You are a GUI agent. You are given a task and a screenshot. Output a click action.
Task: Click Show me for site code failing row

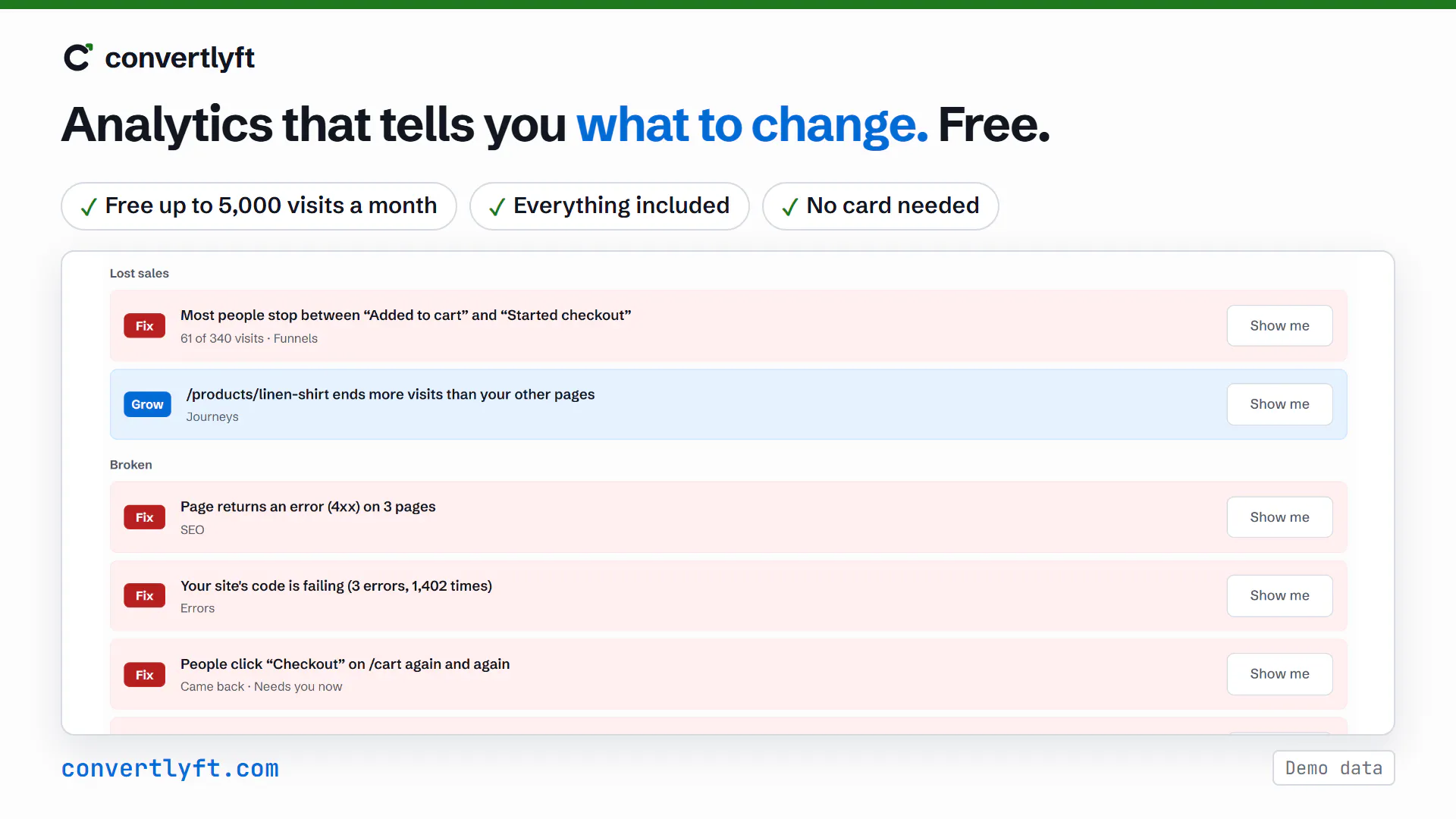1279,595
